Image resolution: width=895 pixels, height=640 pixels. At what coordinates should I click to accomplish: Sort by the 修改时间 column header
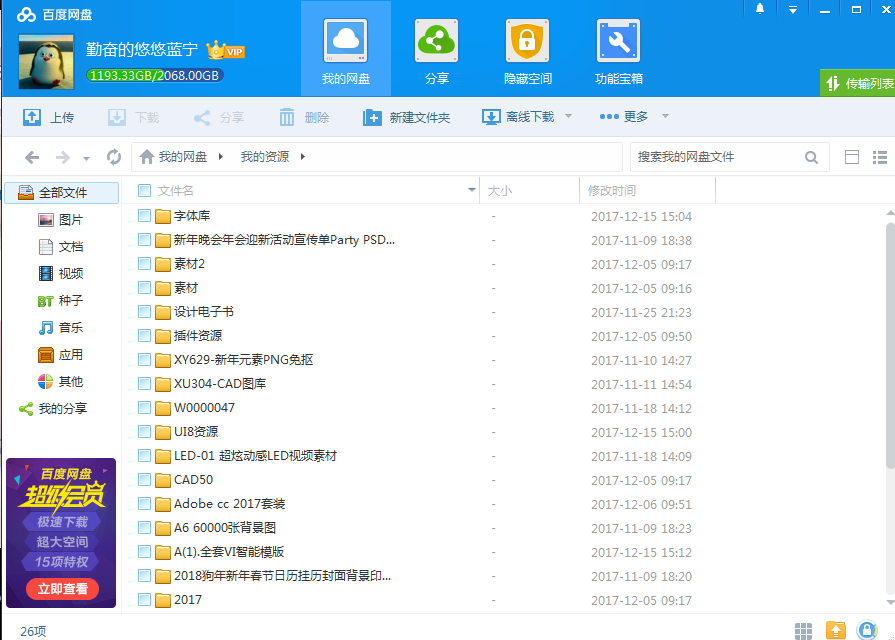click(x=647, y=190)
